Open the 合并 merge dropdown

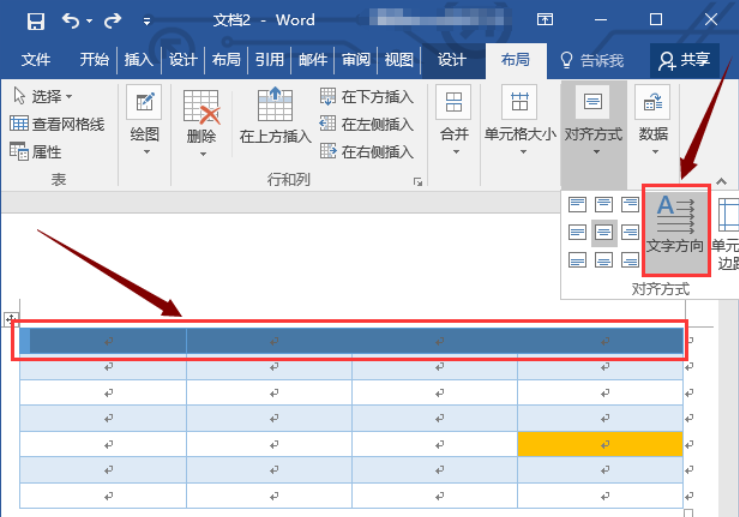click(454, 122)
